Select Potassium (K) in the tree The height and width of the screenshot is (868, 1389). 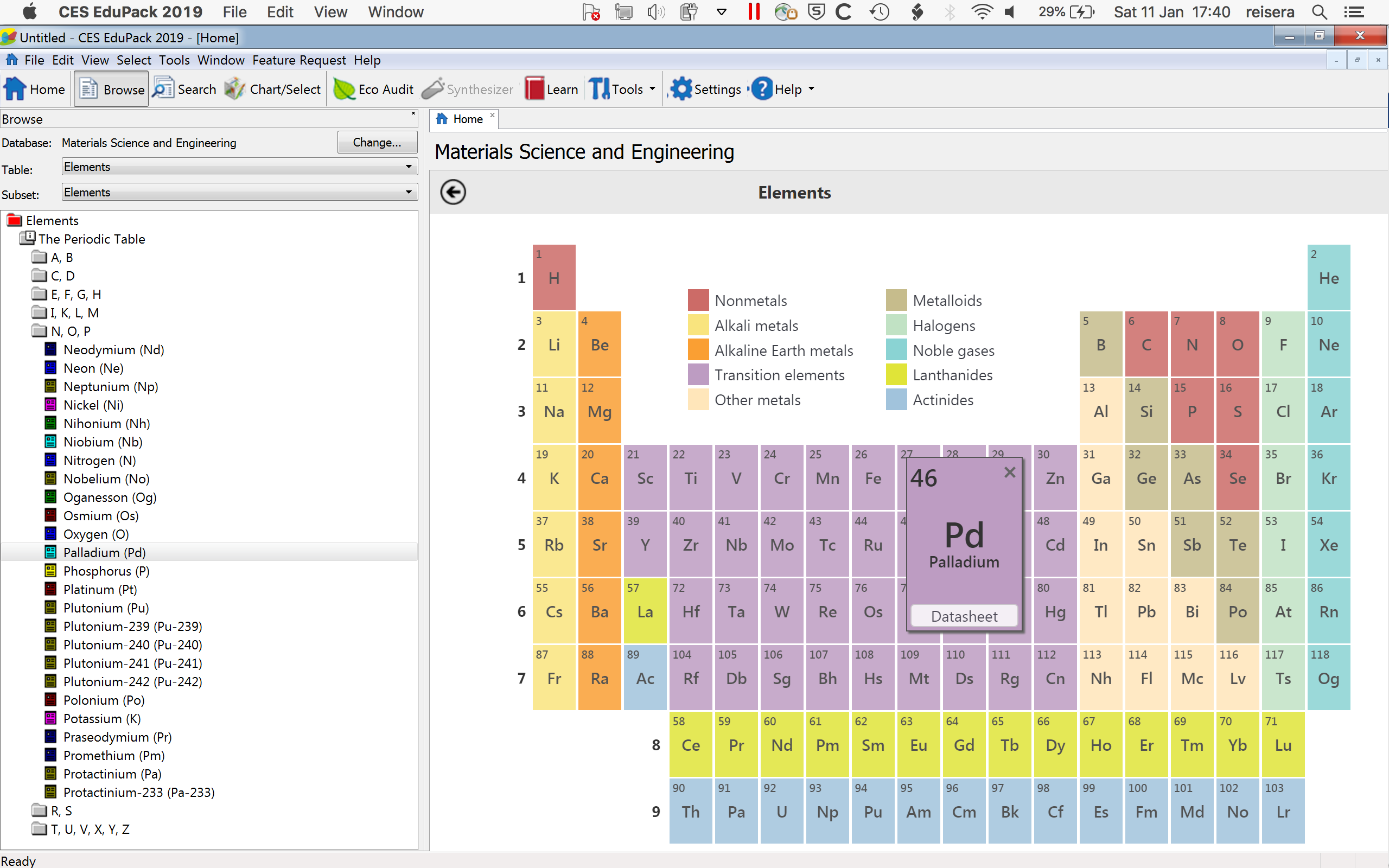pos(101,719)
